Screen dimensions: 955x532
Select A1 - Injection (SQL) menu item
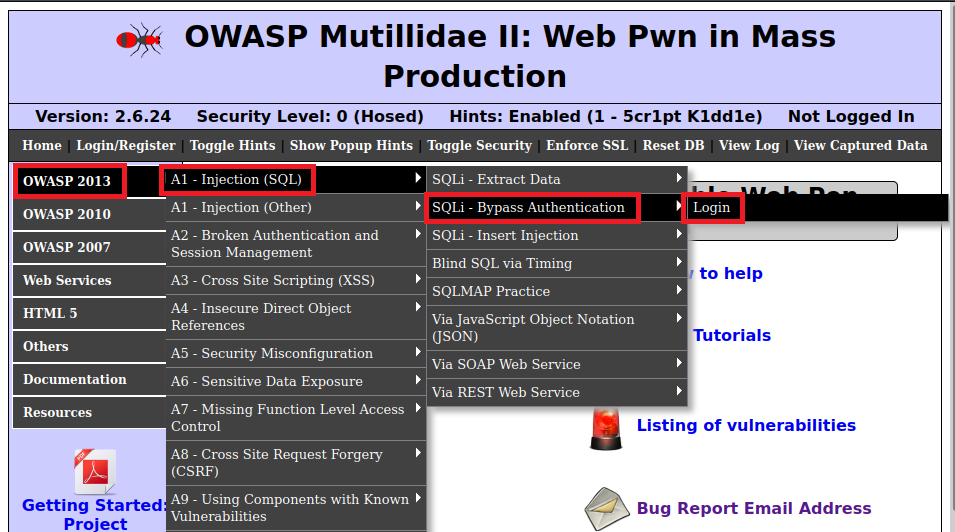point(296,179)
